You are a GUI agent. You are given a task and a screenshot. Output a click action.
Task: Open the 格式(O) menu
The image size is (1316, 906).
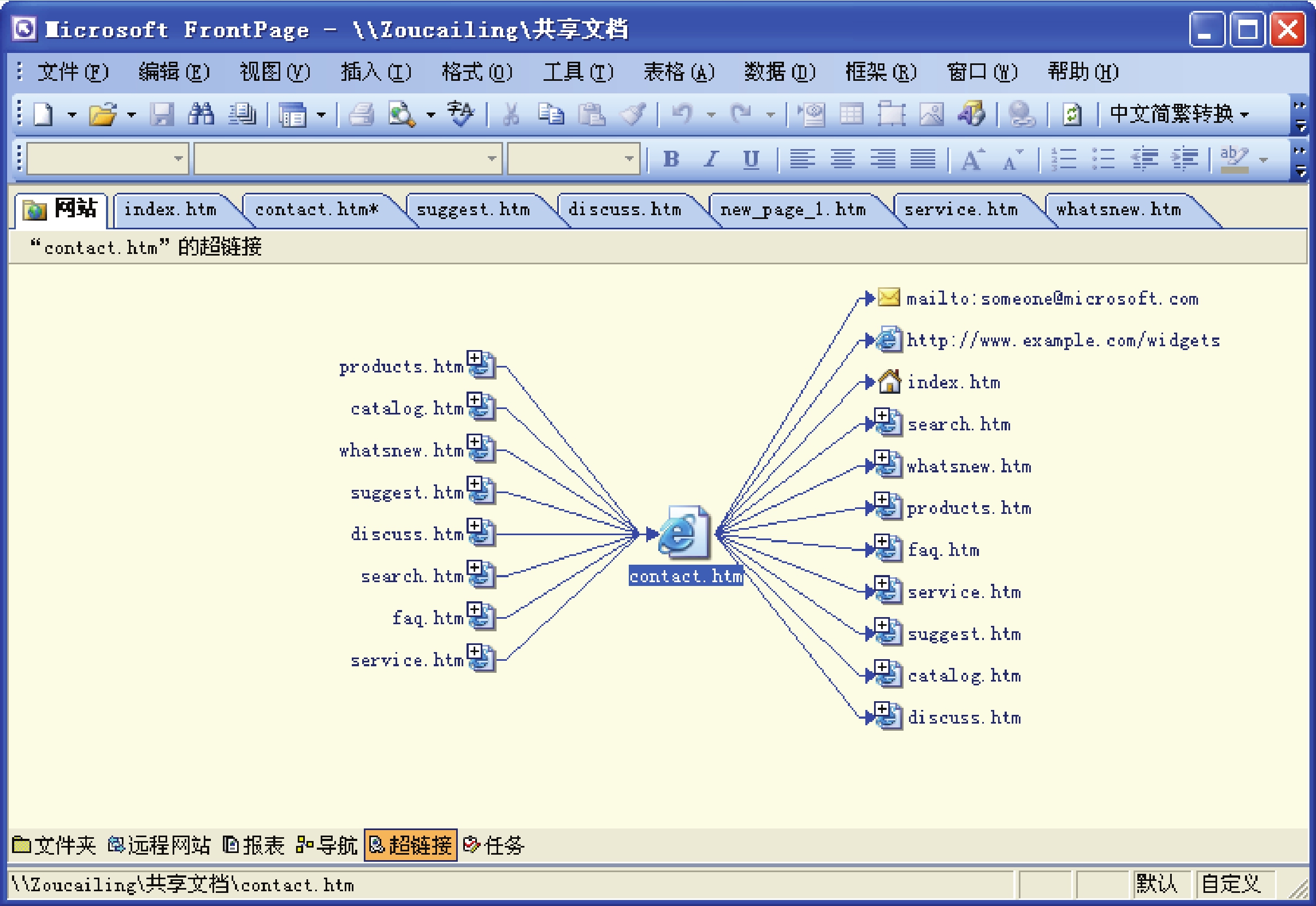(x=477, y=72)
